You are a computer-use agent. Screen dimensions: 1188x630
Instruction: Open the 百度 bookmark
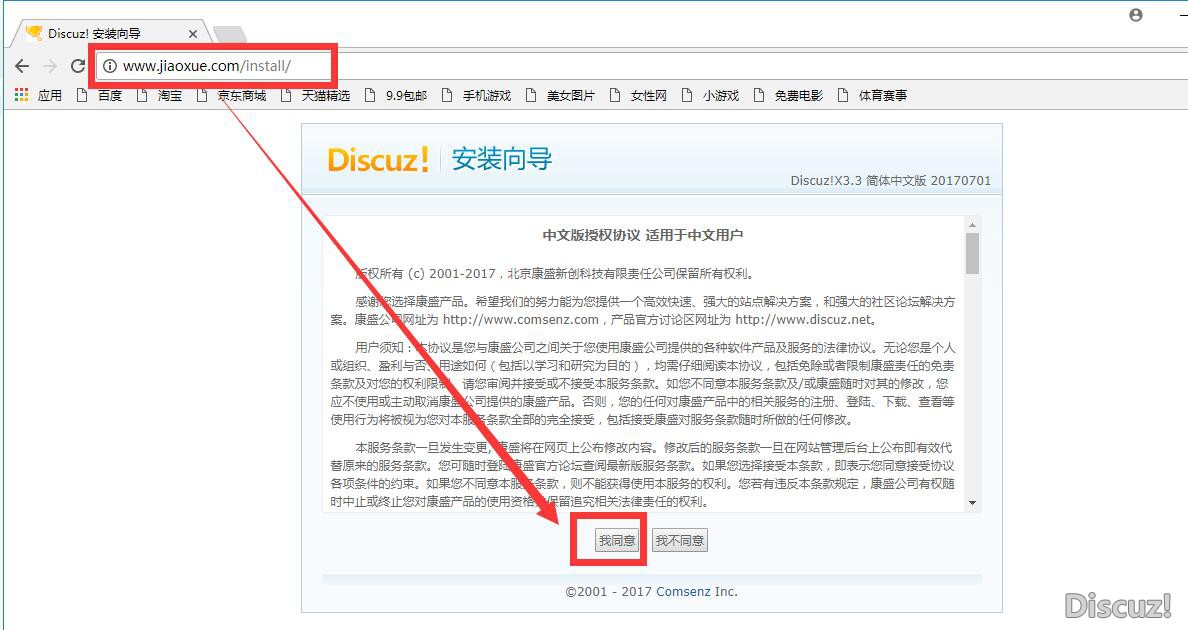[100, 95]
